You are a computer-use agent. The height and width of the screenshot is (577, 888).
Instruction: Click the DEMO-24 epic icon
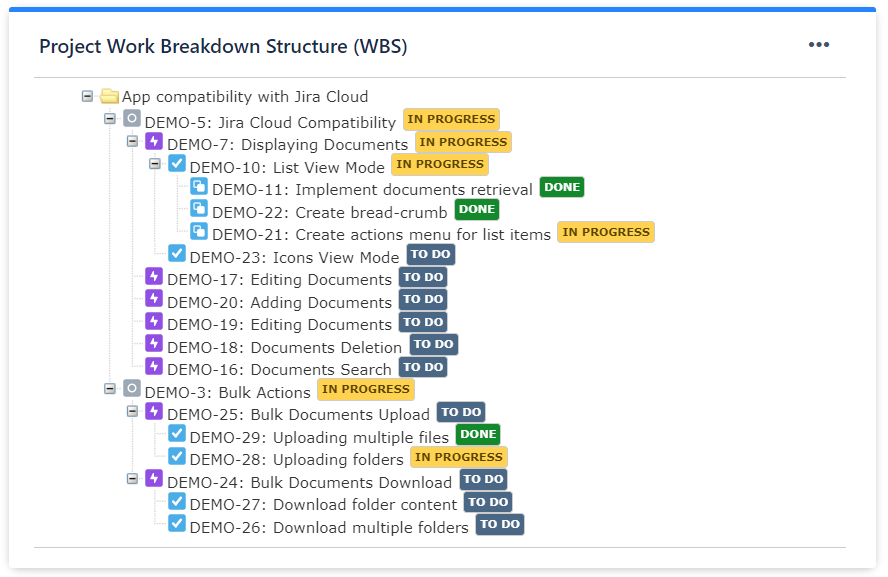click(154, 478)
